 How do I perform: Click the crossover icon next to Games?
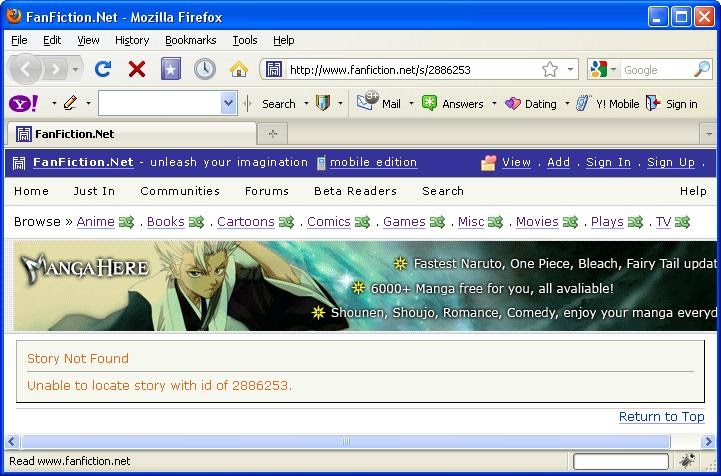[x=437, y=222]
